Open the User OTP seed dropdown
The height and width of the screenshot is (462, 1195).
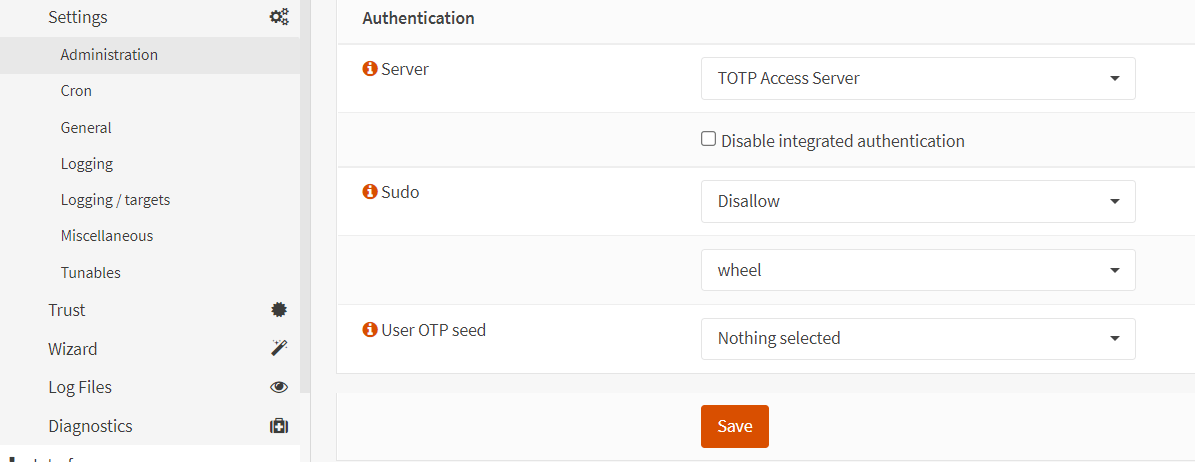[918, 339]
